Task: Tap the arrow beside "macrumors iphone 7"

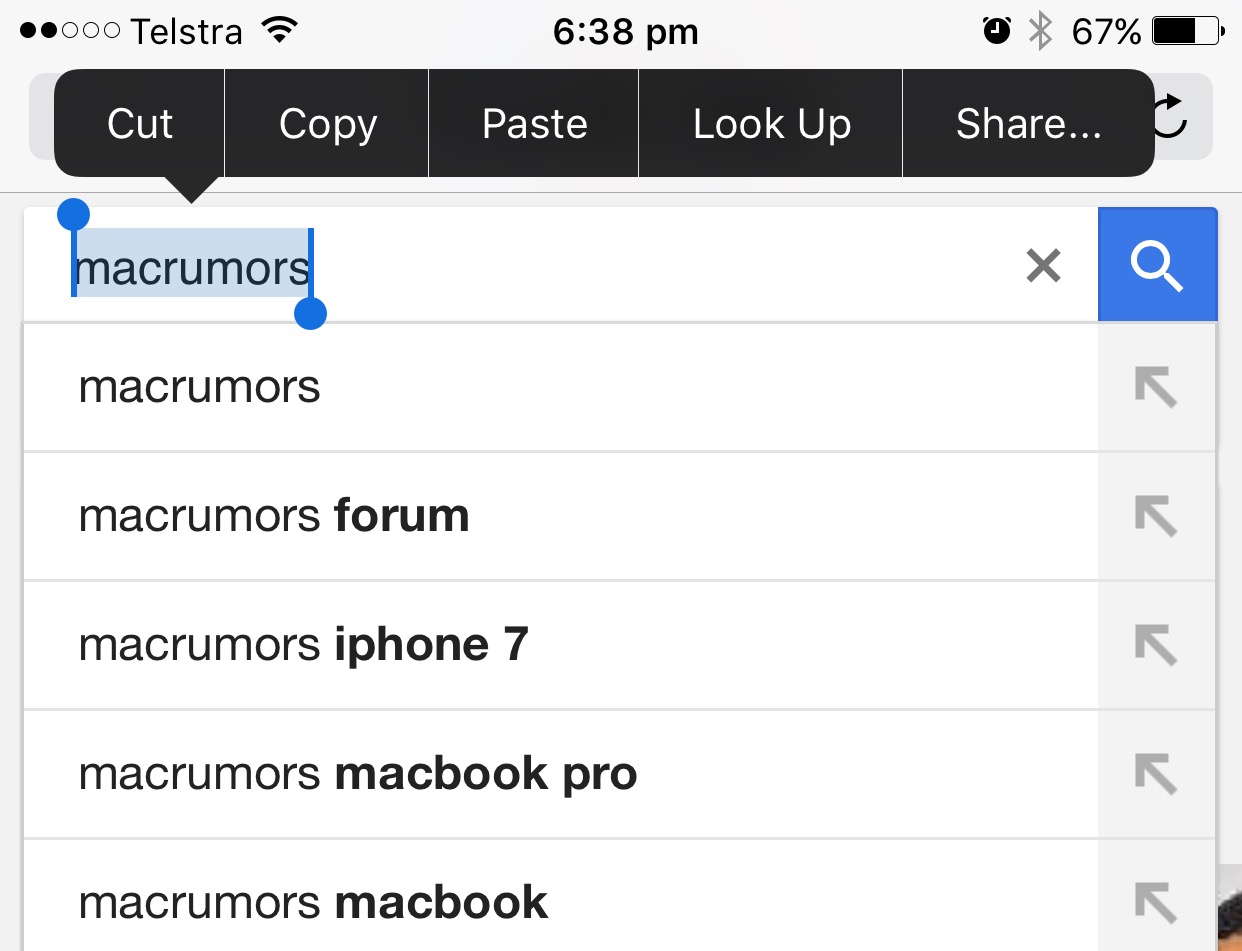Action: click(1156, 645)
